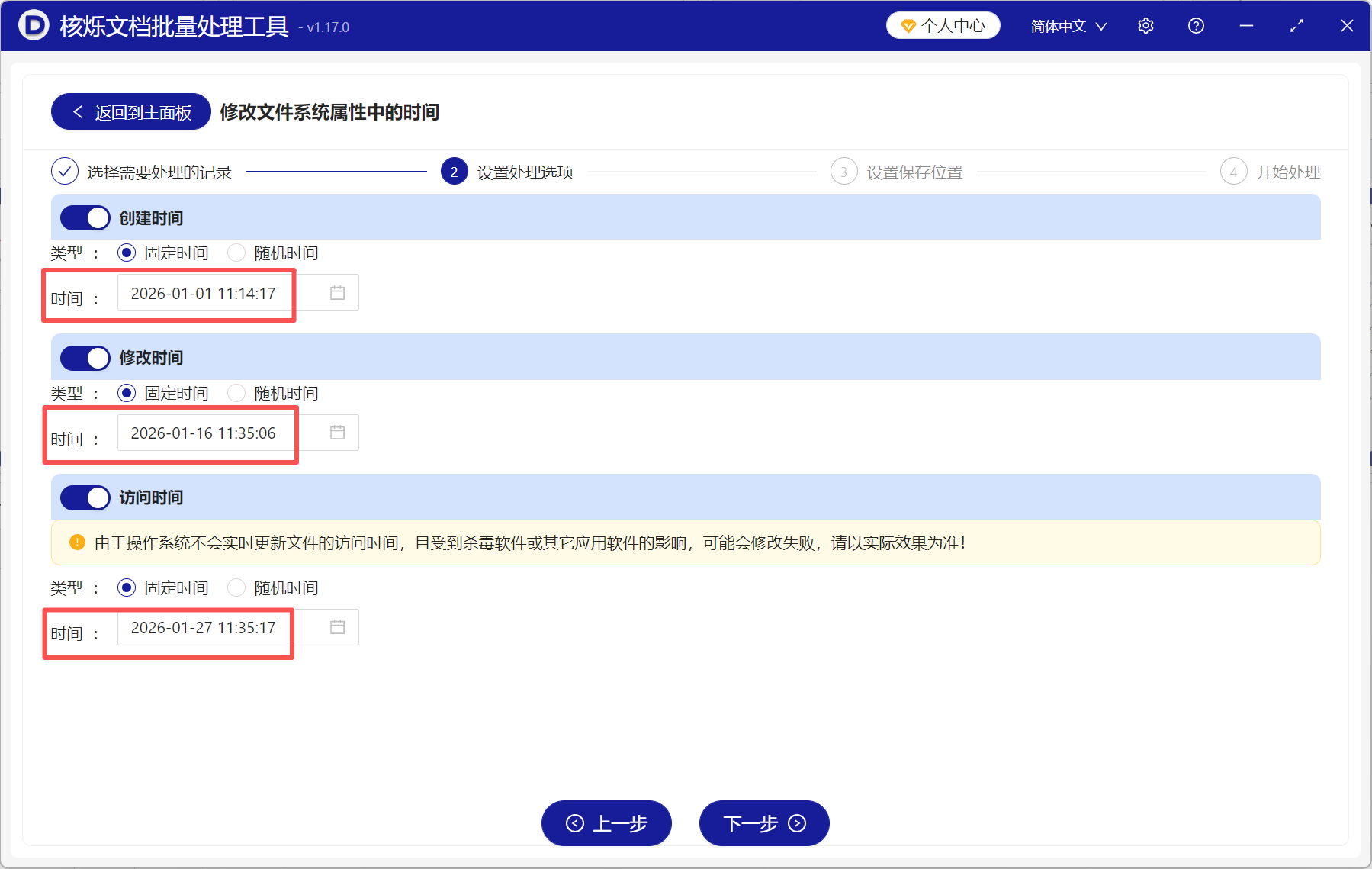
Task: Open the settings gear in the title bar
Action: coord(1145,25)
